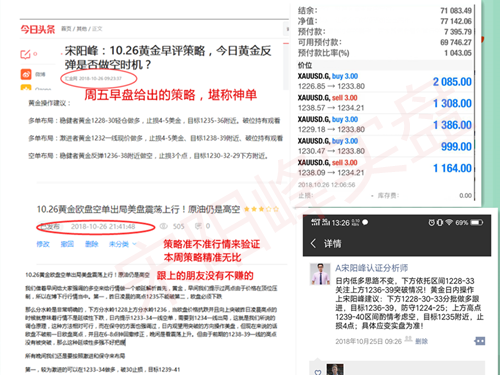The image size is (500, 375).
Task: Click the 999.00 profit value
Action: (x=456, y=146)
